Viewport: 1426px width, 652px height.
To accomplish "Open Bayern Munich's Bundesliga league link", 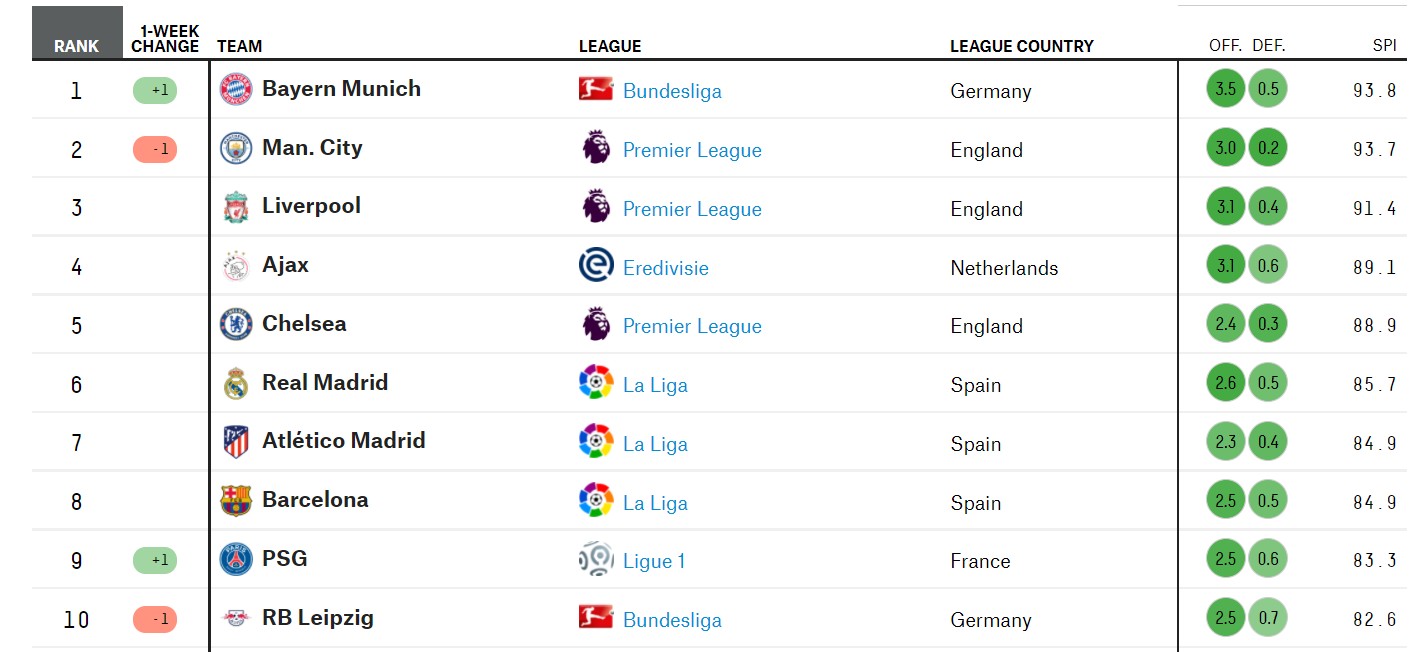I will point(672,91).
